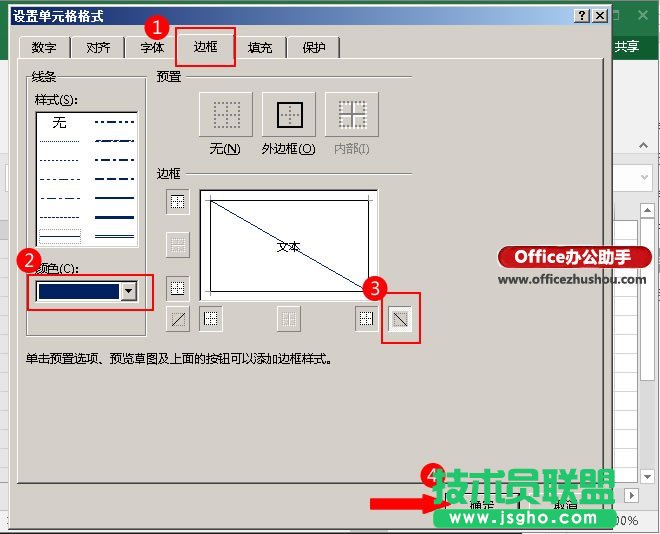Switch to the 字体 tab
The height and width of the screenshot is (534, 660).
(152, 47)
